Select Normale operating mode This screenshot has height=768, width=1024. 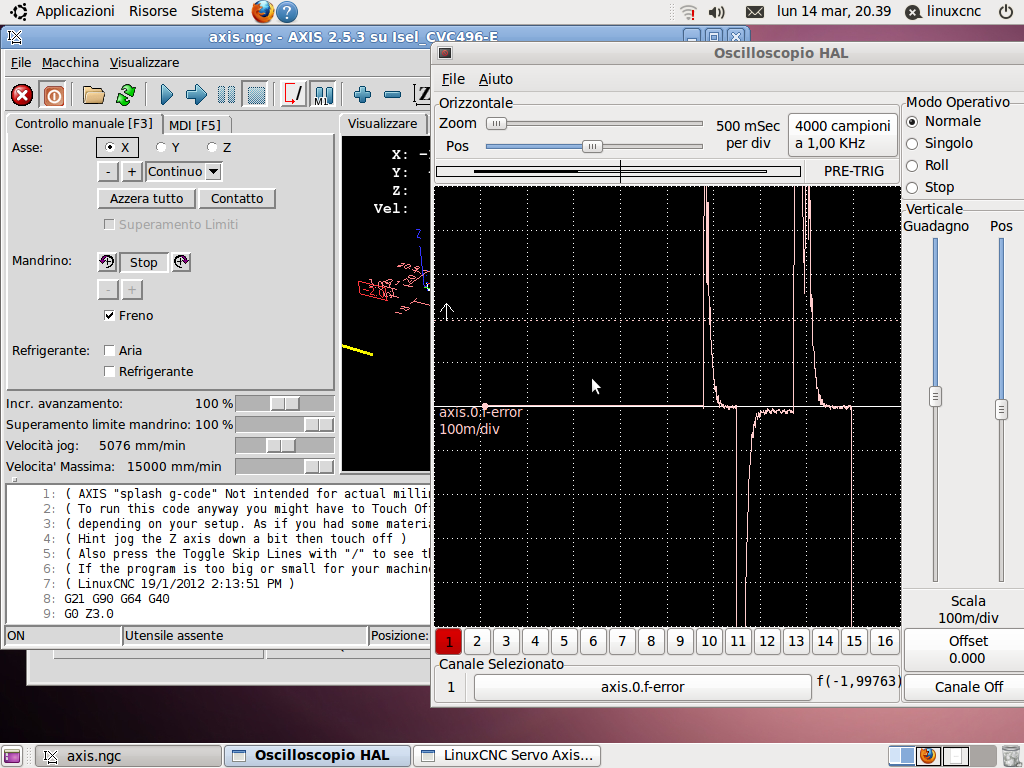pyautogui.click(x=912, y=121)
